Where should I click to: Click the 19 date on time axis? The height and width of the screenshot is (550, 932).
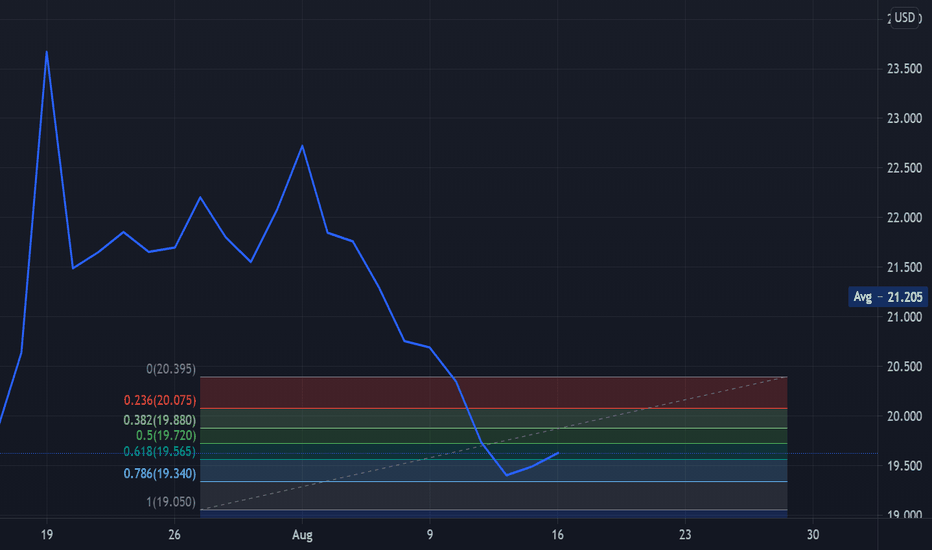[47, 535]
